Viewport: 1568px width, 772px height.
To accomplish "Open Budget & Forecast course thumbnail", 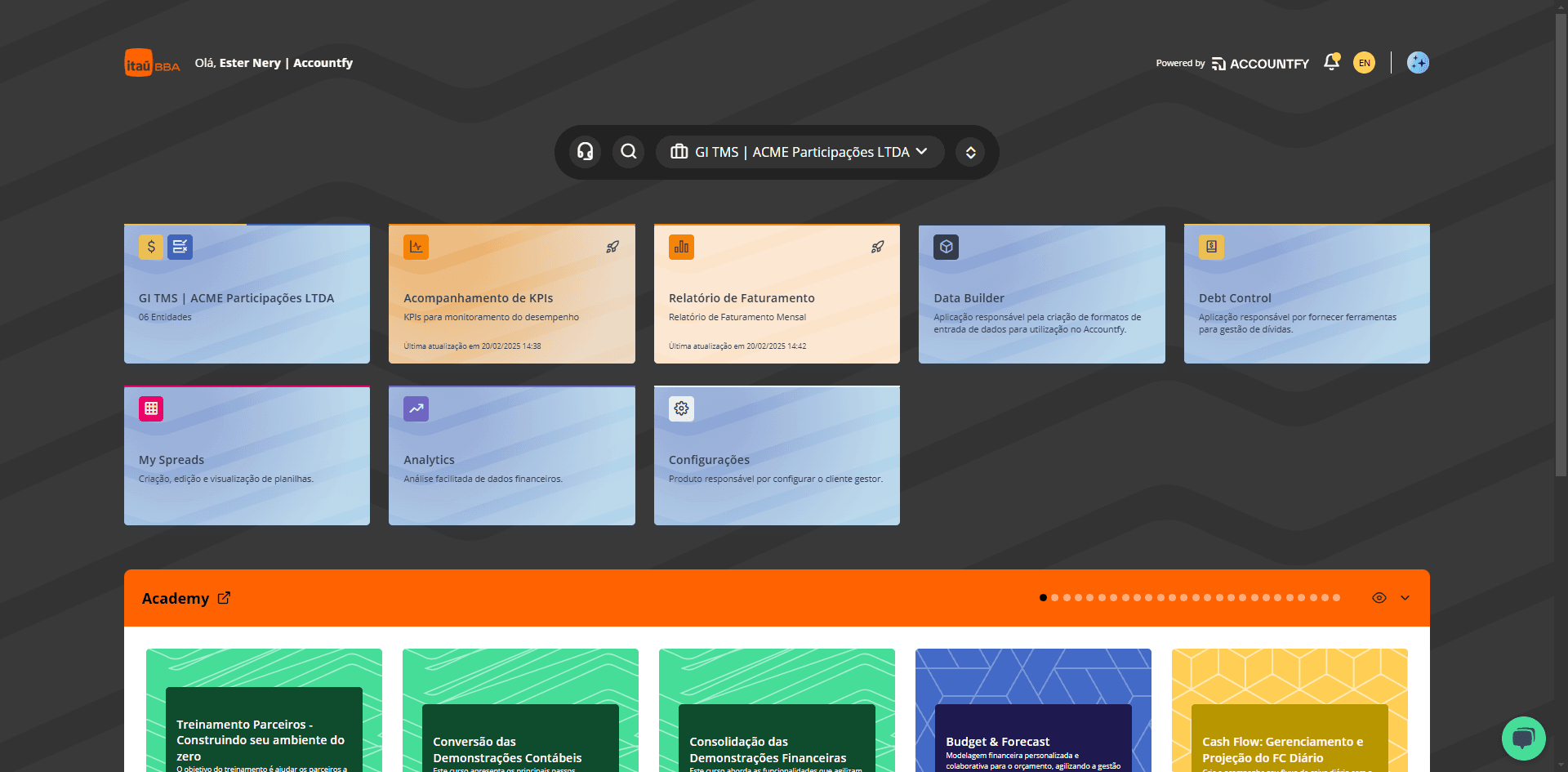I will pyautogui.click(x=1033, y=710).
